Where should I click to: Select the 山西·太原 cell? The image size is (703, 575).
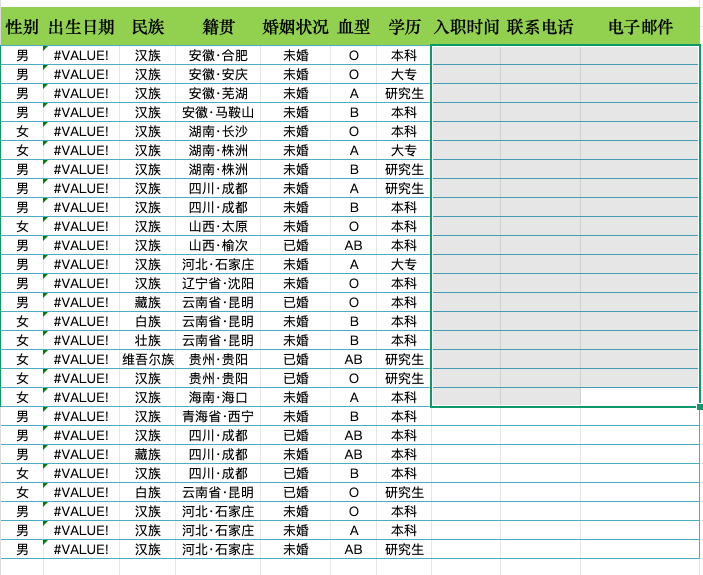218,226
